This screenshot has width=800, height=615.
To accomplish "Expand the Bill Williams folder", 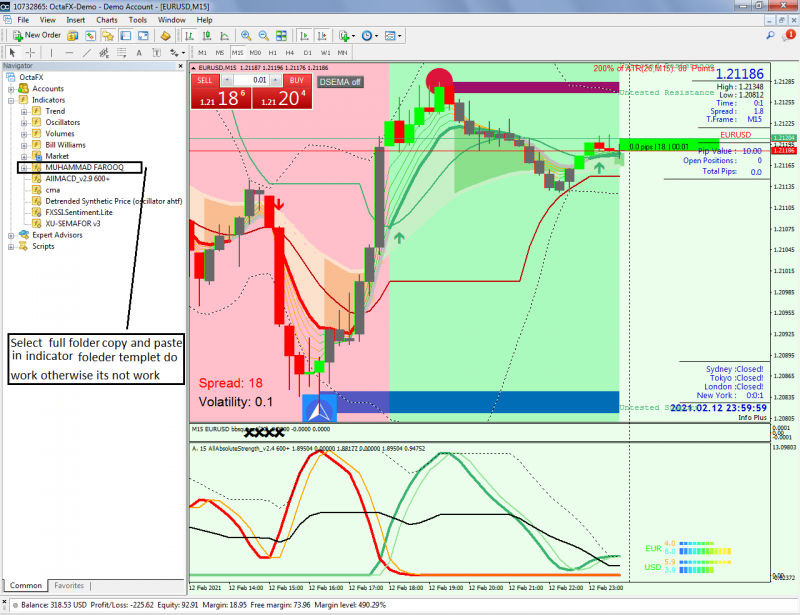I will click(x=24, y=145).
